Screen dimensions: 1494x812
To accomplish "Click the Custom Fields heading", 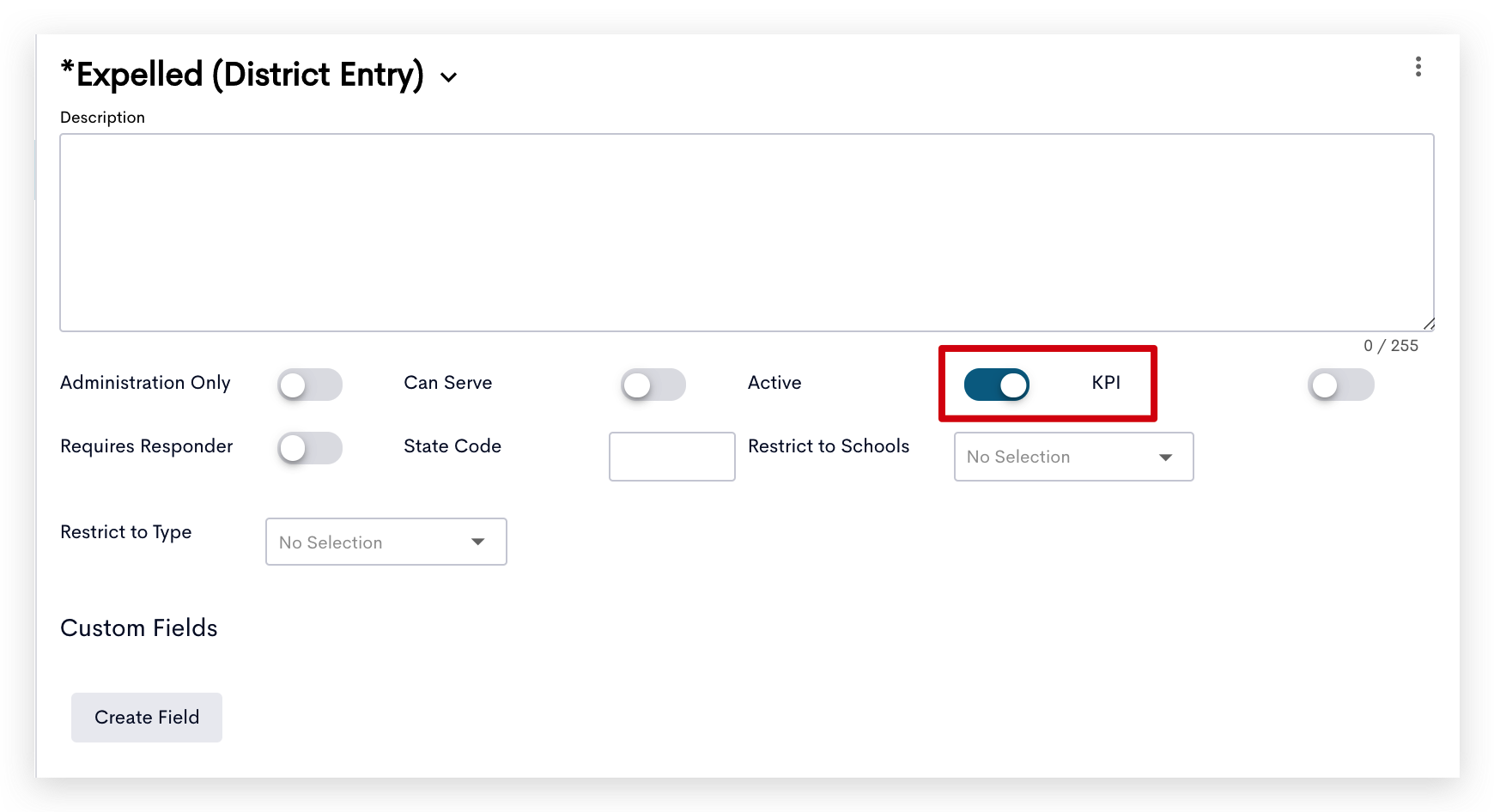I will (x=139, y=628).
